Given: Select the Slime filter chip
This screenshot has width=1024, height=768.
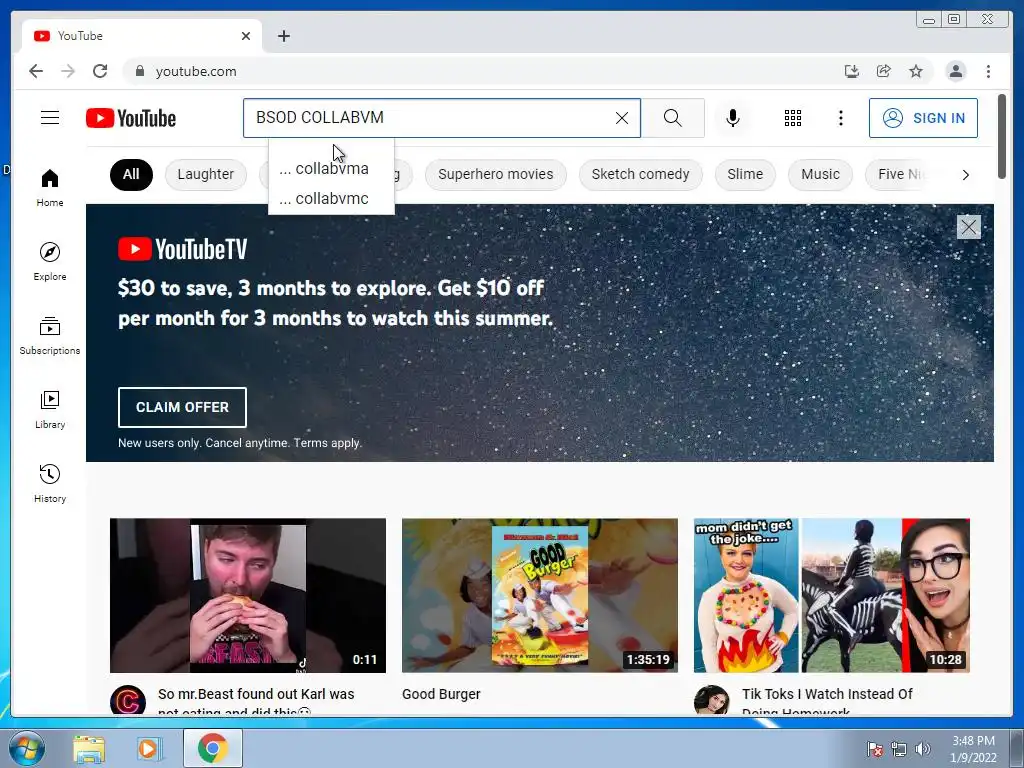Looking at the screenshot, I should point(745,174).
